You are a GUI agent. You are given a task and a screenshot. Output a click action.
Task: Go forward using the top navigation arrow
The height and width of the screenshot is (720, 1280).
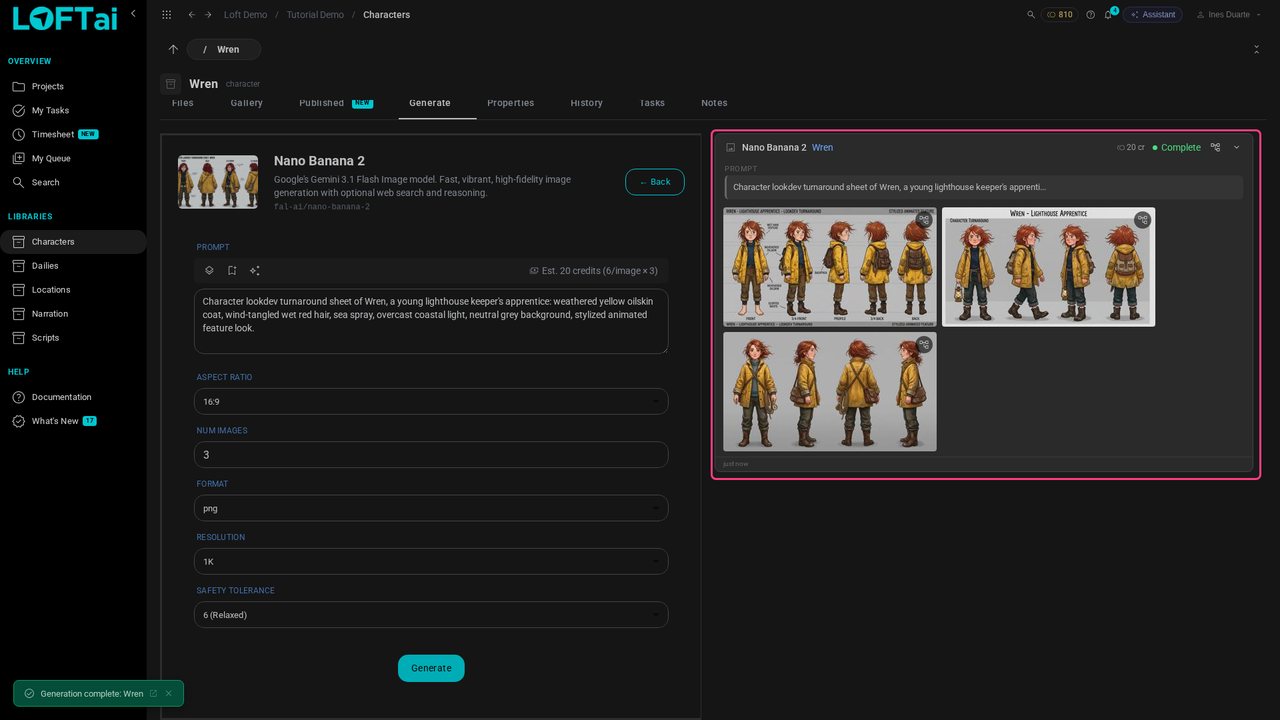[208, 15]
